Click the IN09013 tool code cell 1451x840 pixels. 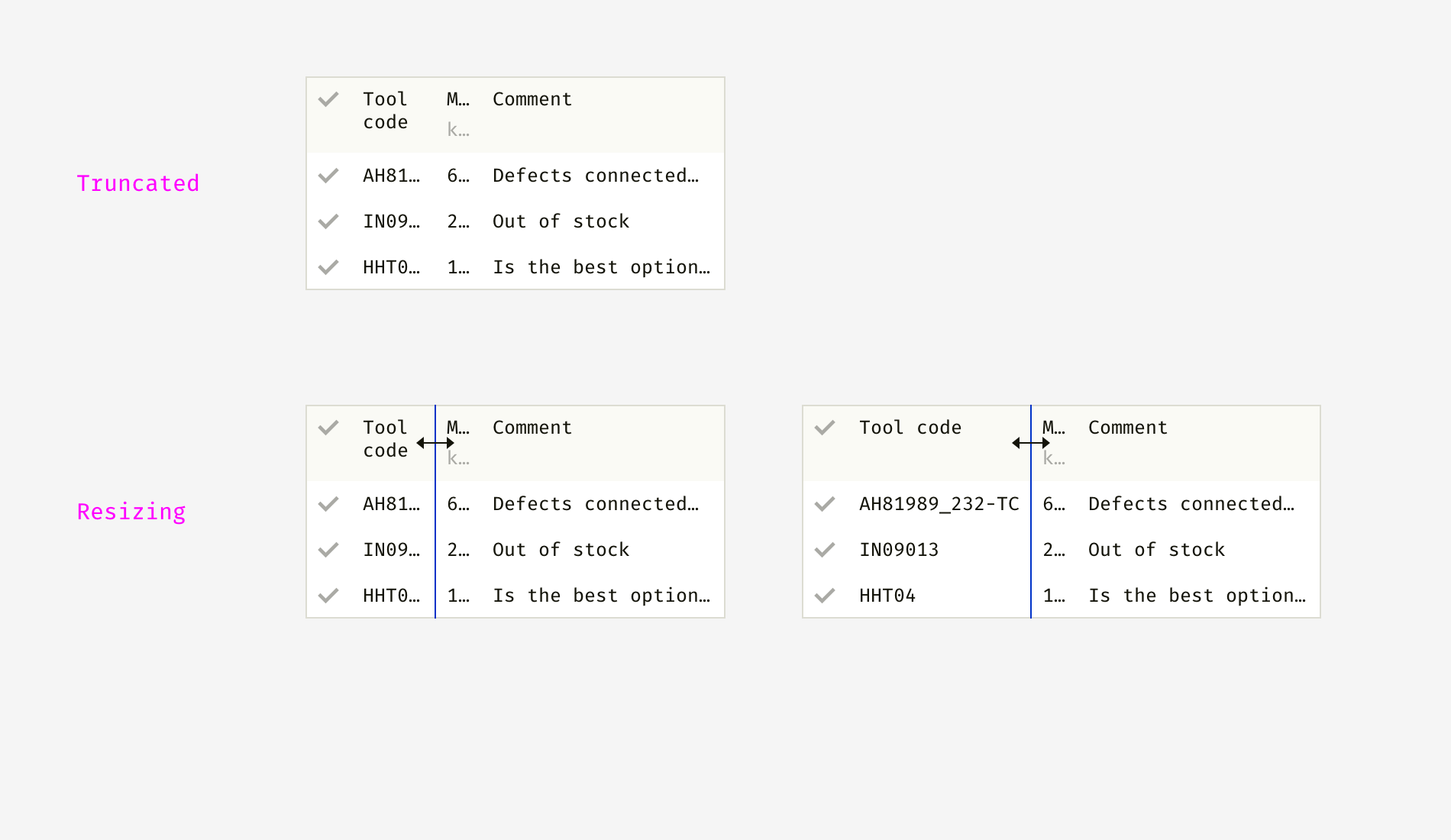click(x=899, y=550)
